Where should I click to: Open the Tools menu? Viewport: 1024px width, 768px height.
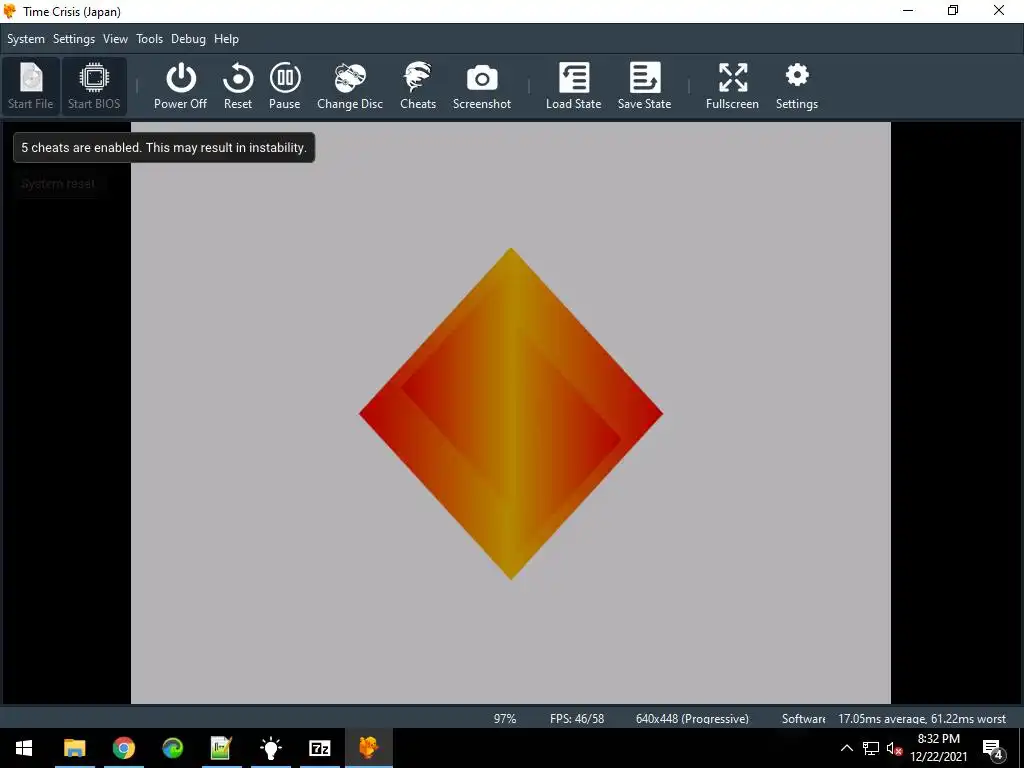(150, 39)
